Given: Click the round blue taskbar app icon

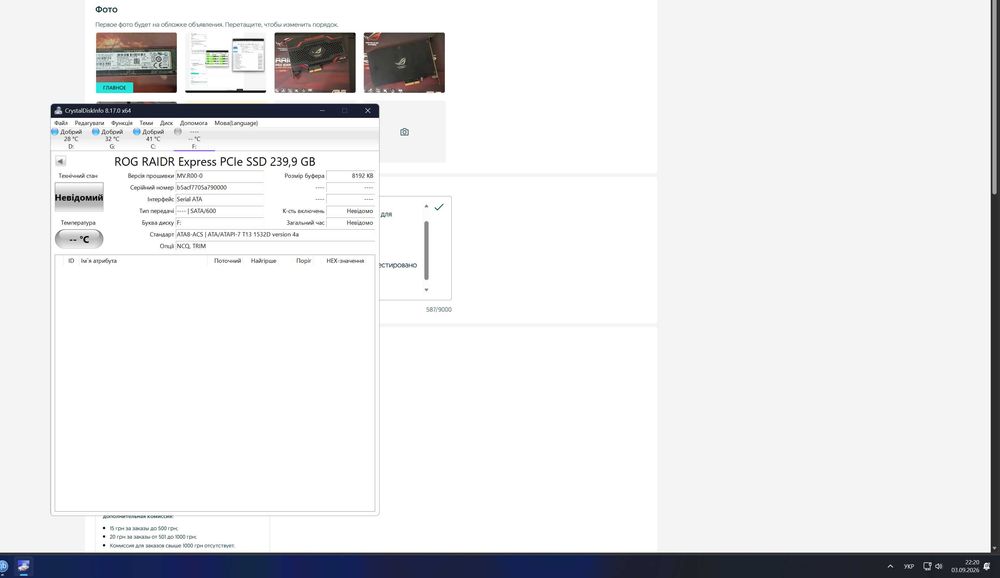Looking at the screenshot, I should tap(3, 566).
